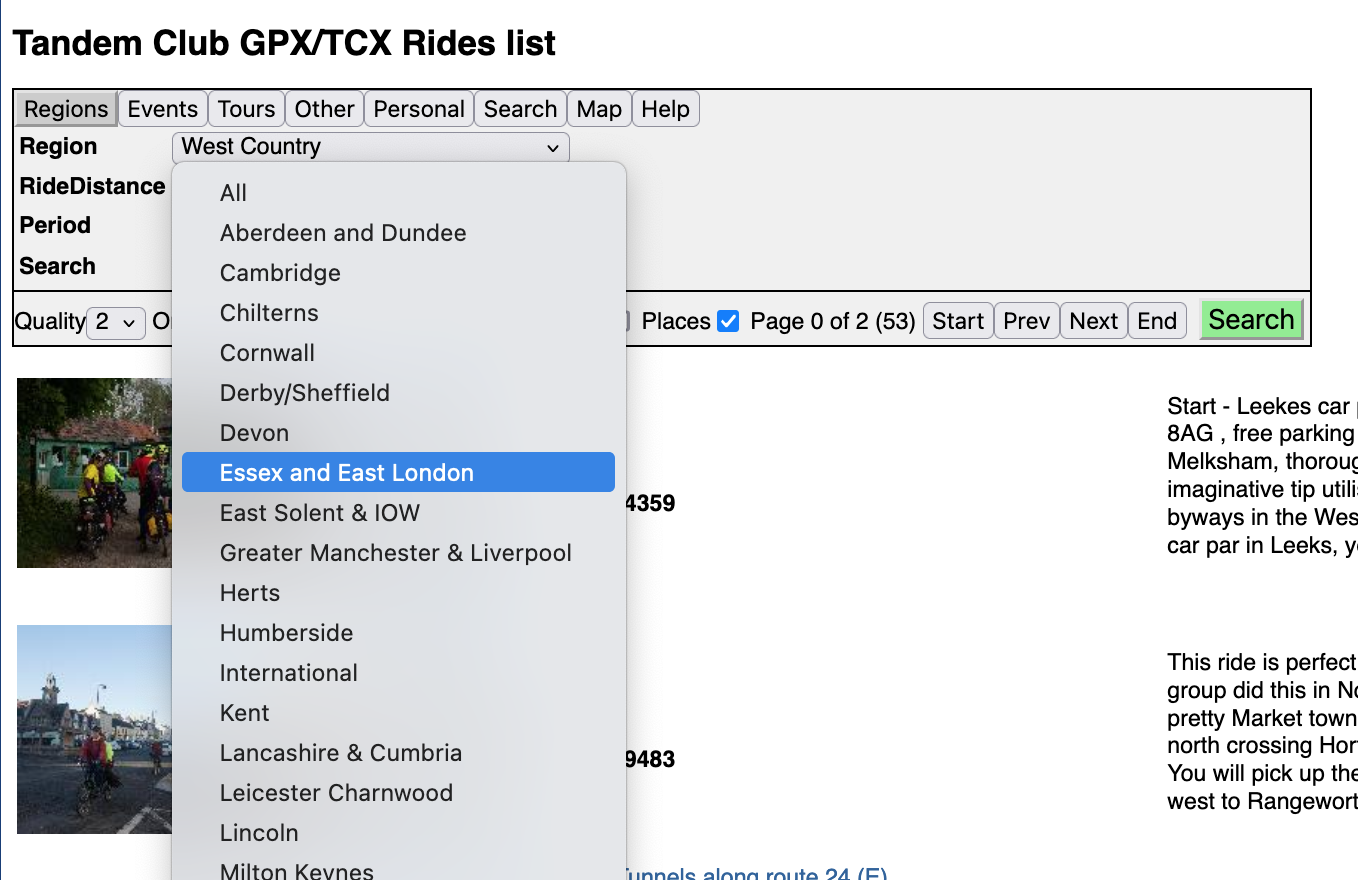Click the Start page button
This screenshot has width=1358, height=880.
(x=958, y=321)
